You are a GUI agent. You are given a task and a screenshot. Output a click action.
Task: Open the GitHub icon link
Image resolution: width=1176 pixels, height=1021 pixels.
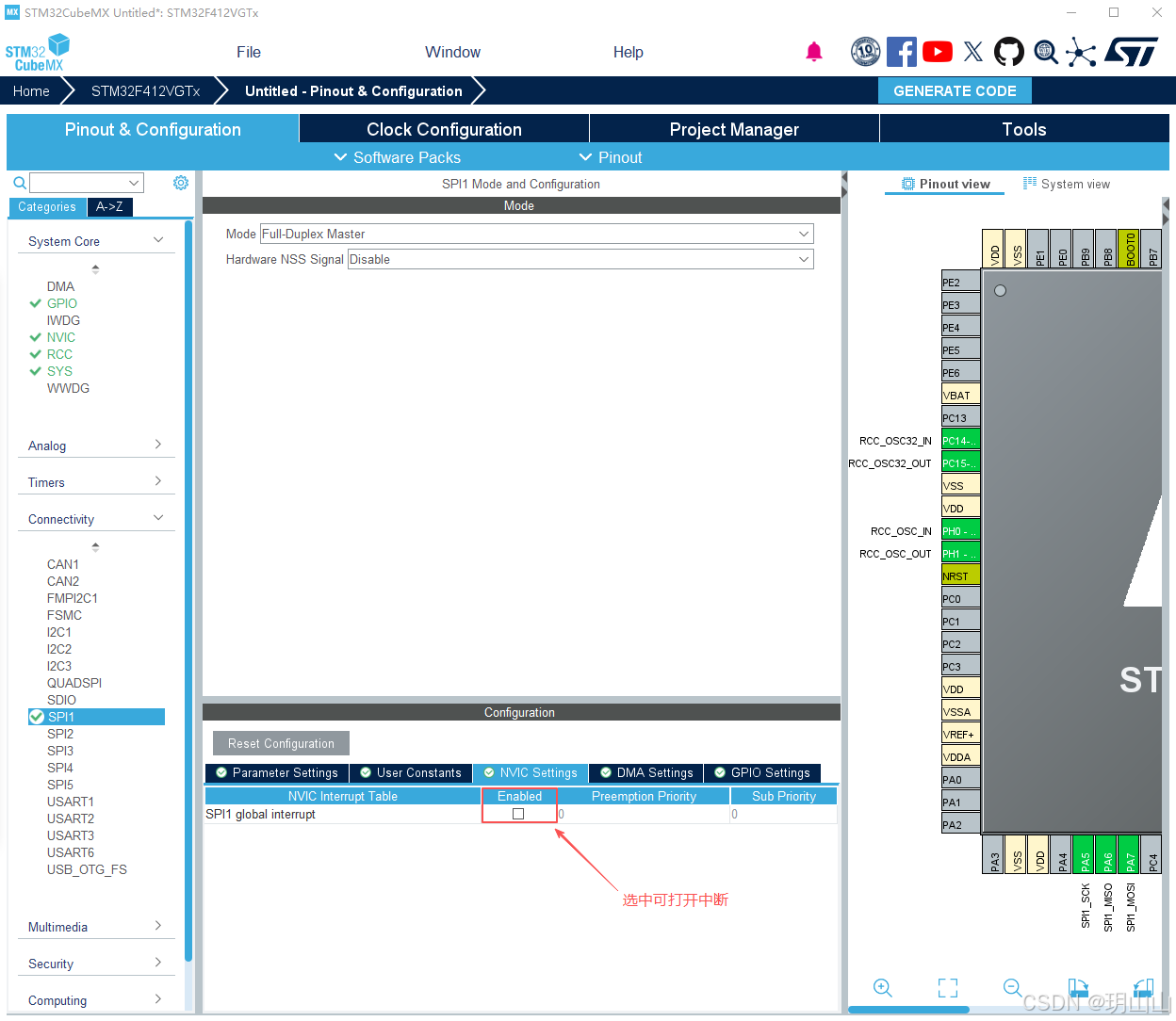(1009, 52)
